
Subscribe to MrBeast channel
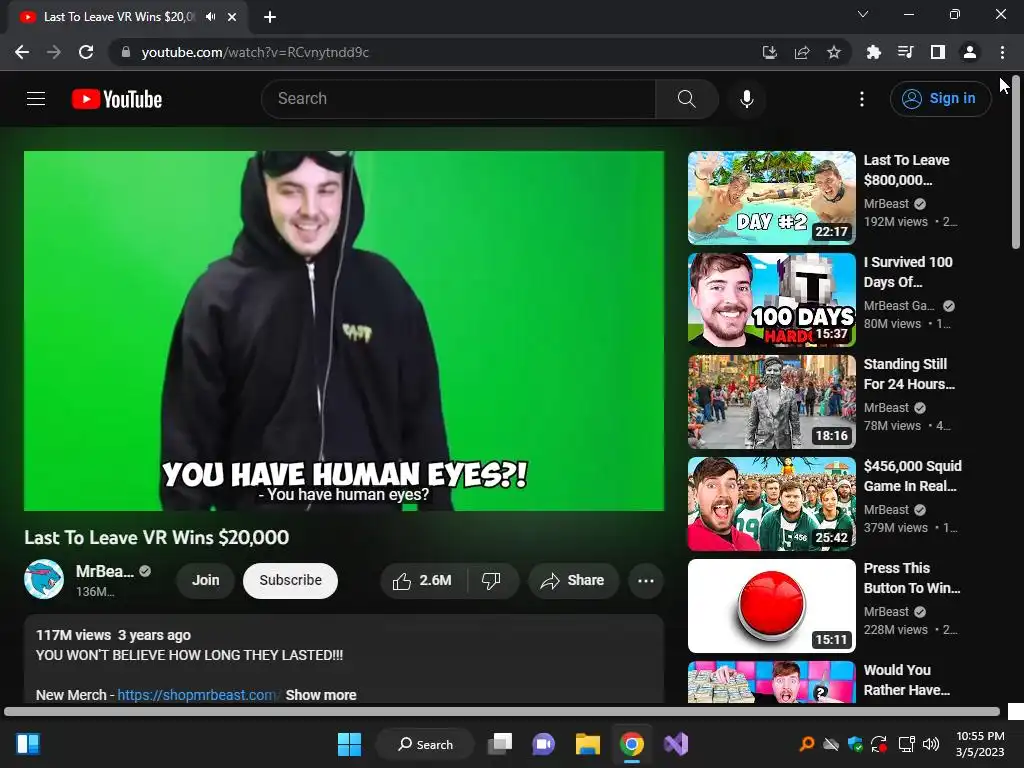pos(290,581)
